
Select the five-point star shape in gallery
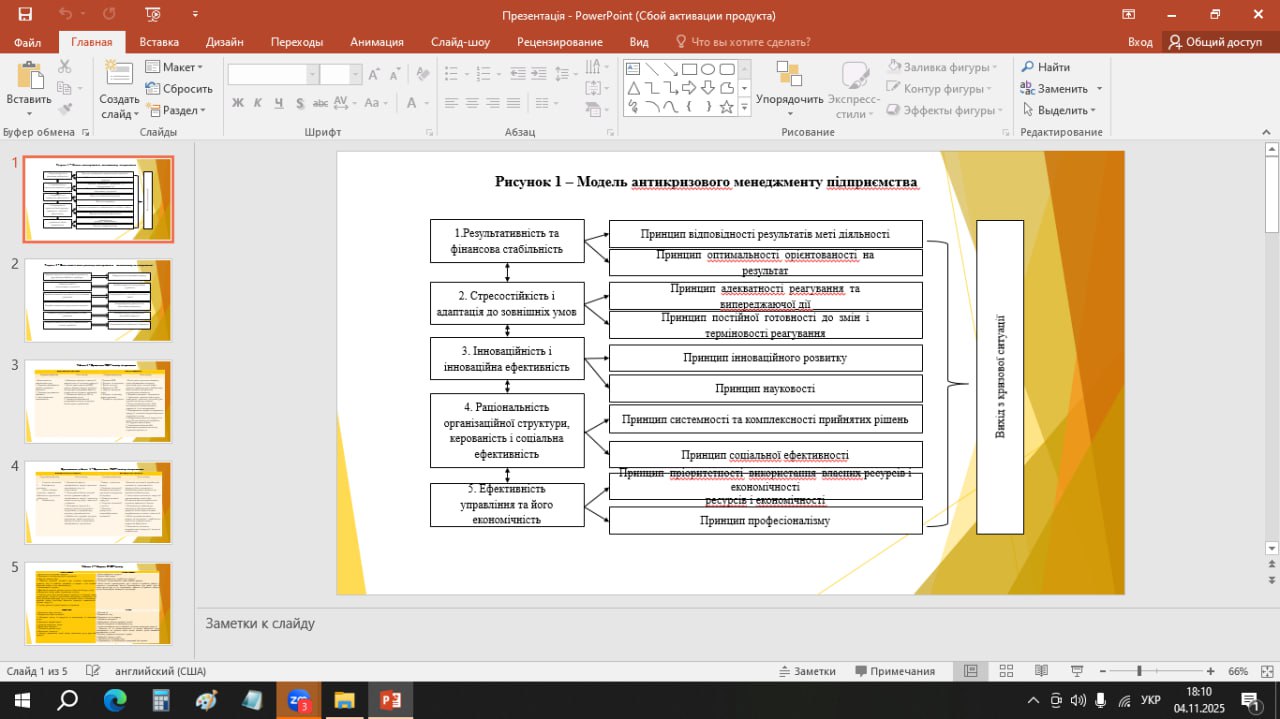[x=727, y=107]
